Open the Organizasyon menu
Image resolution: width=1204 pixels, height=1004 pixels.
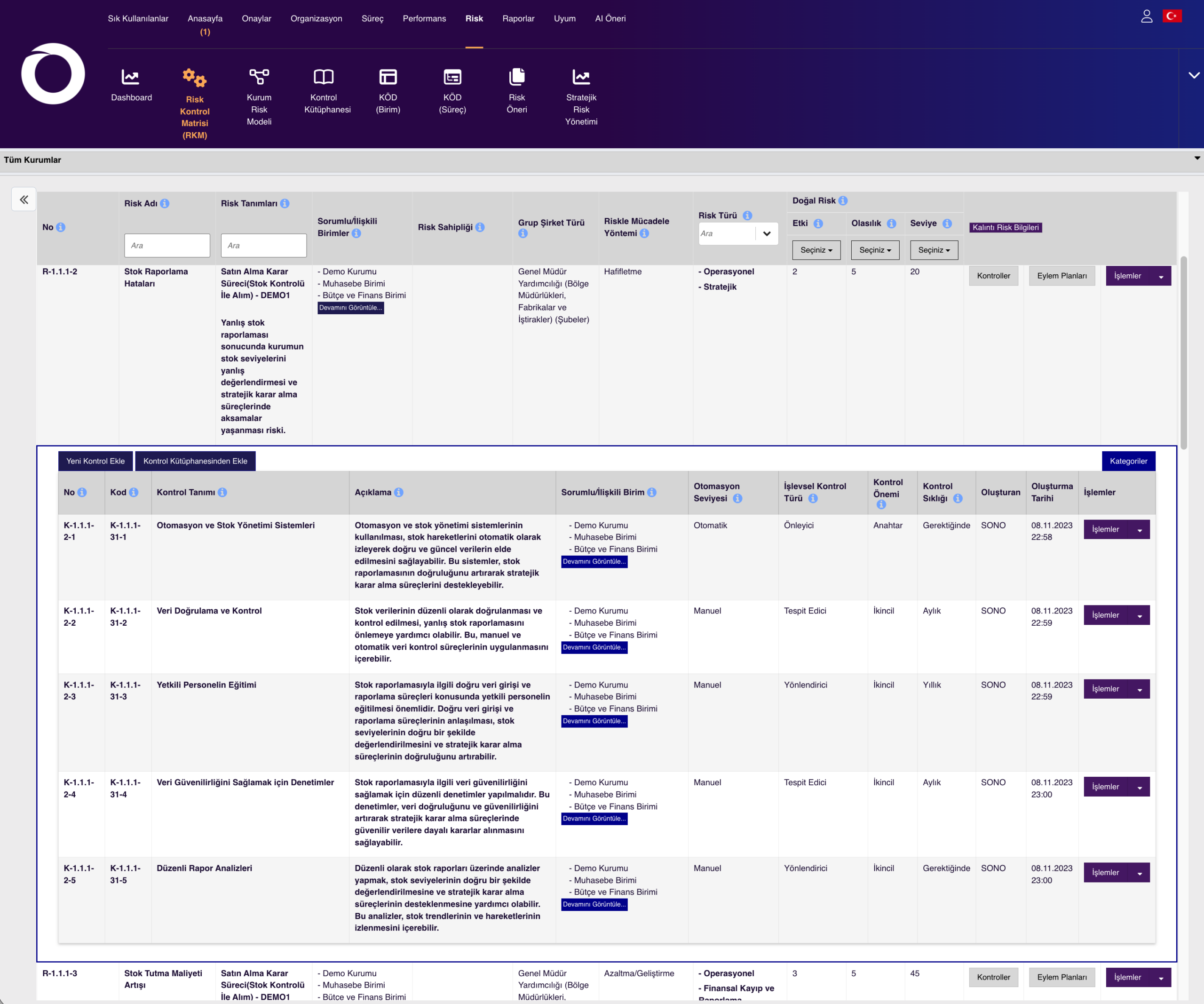316,18
